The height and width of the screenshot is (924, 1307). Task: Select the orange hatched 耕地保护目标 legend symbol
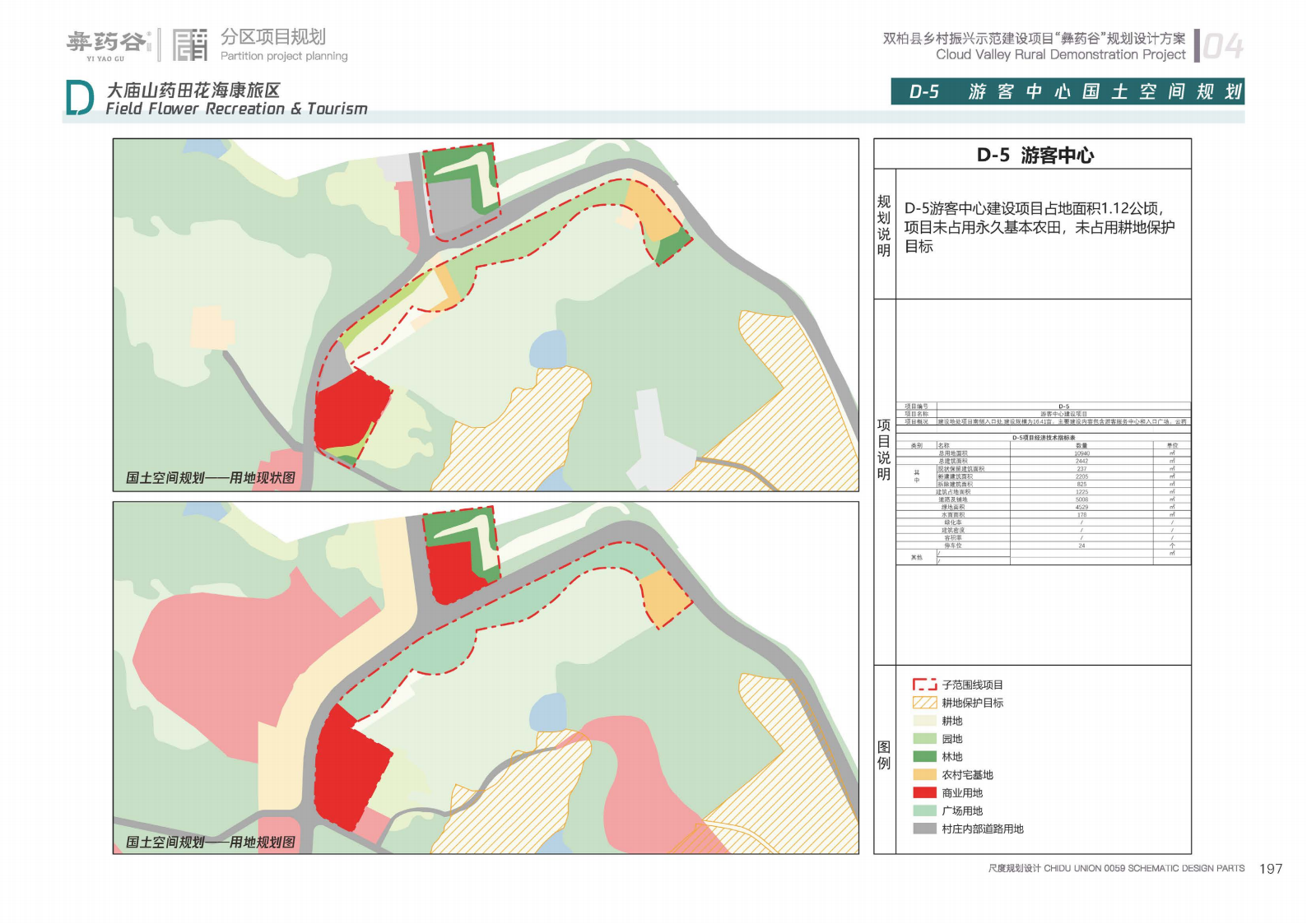924,703
